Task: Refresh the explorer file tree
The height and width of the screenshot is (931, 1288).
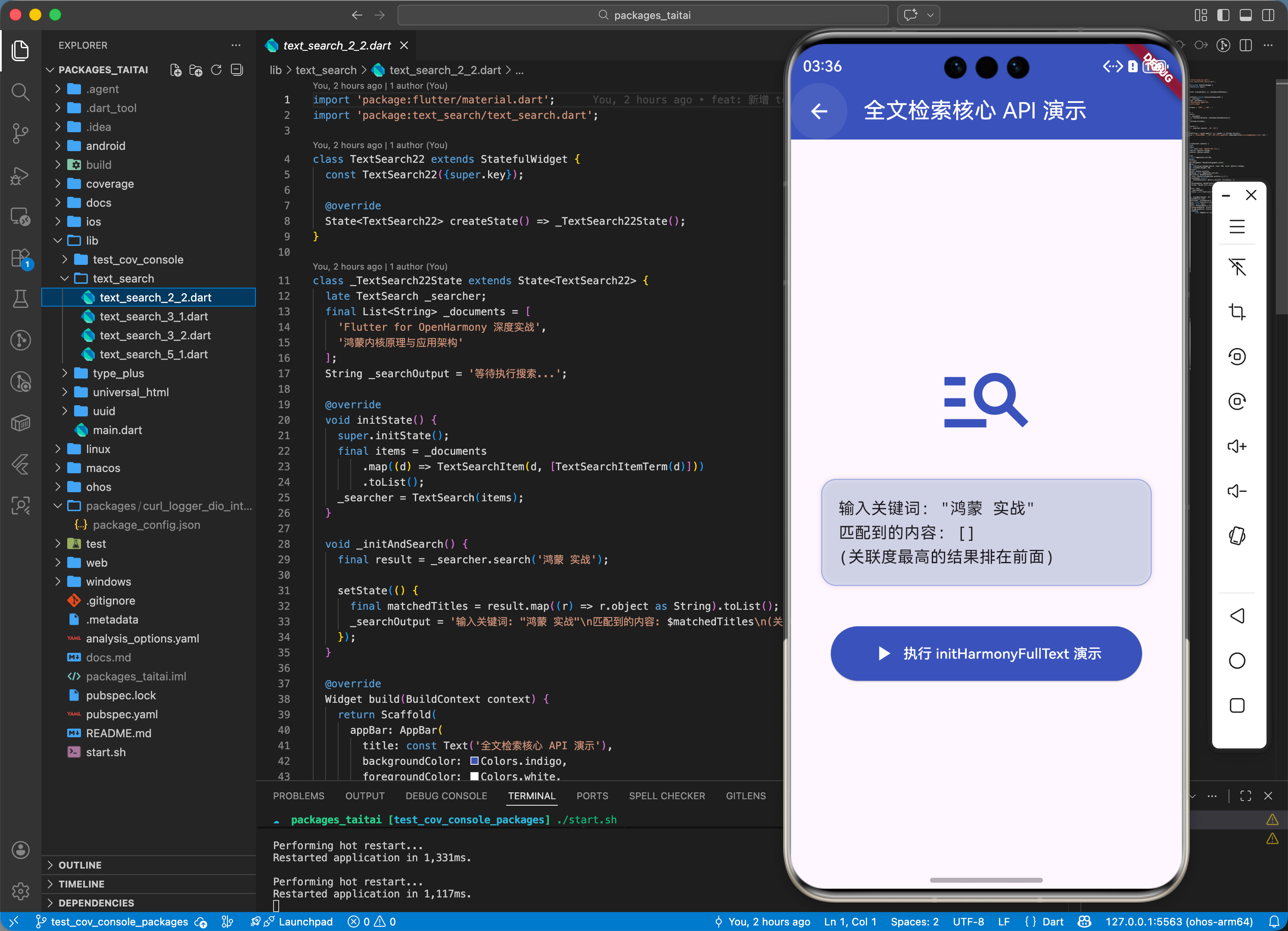Action: pyautogui.click(x=216, y=70)
